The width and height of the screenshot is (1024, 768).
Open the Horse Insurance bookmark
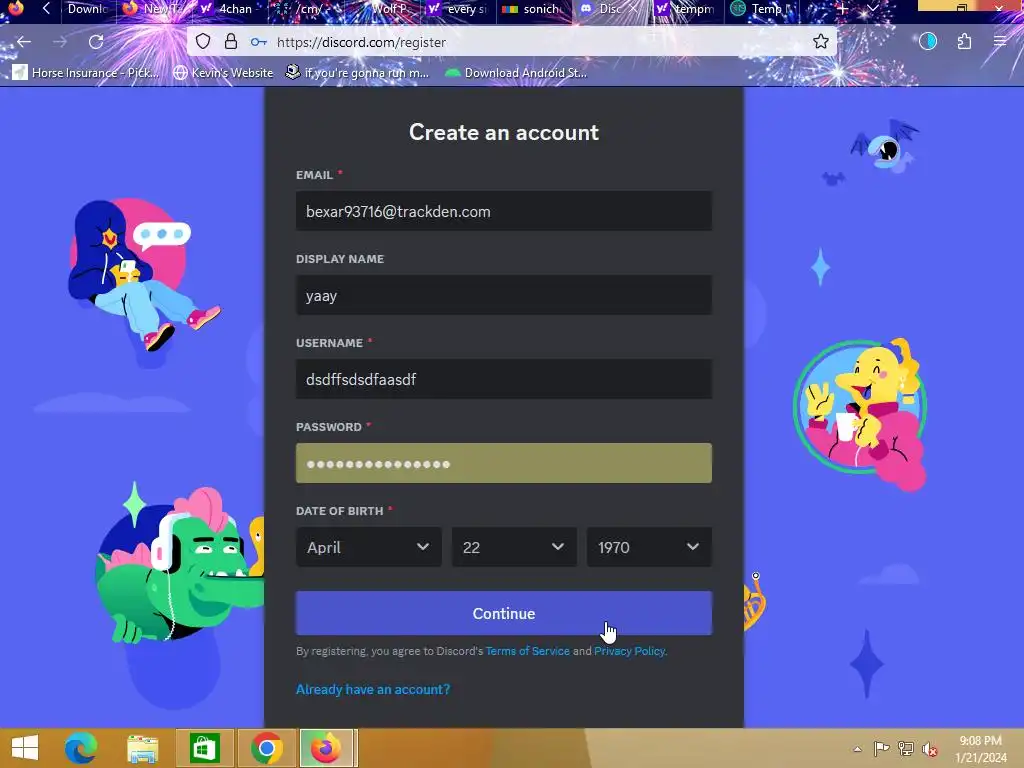pyautogui.click(x=86, y=72)
